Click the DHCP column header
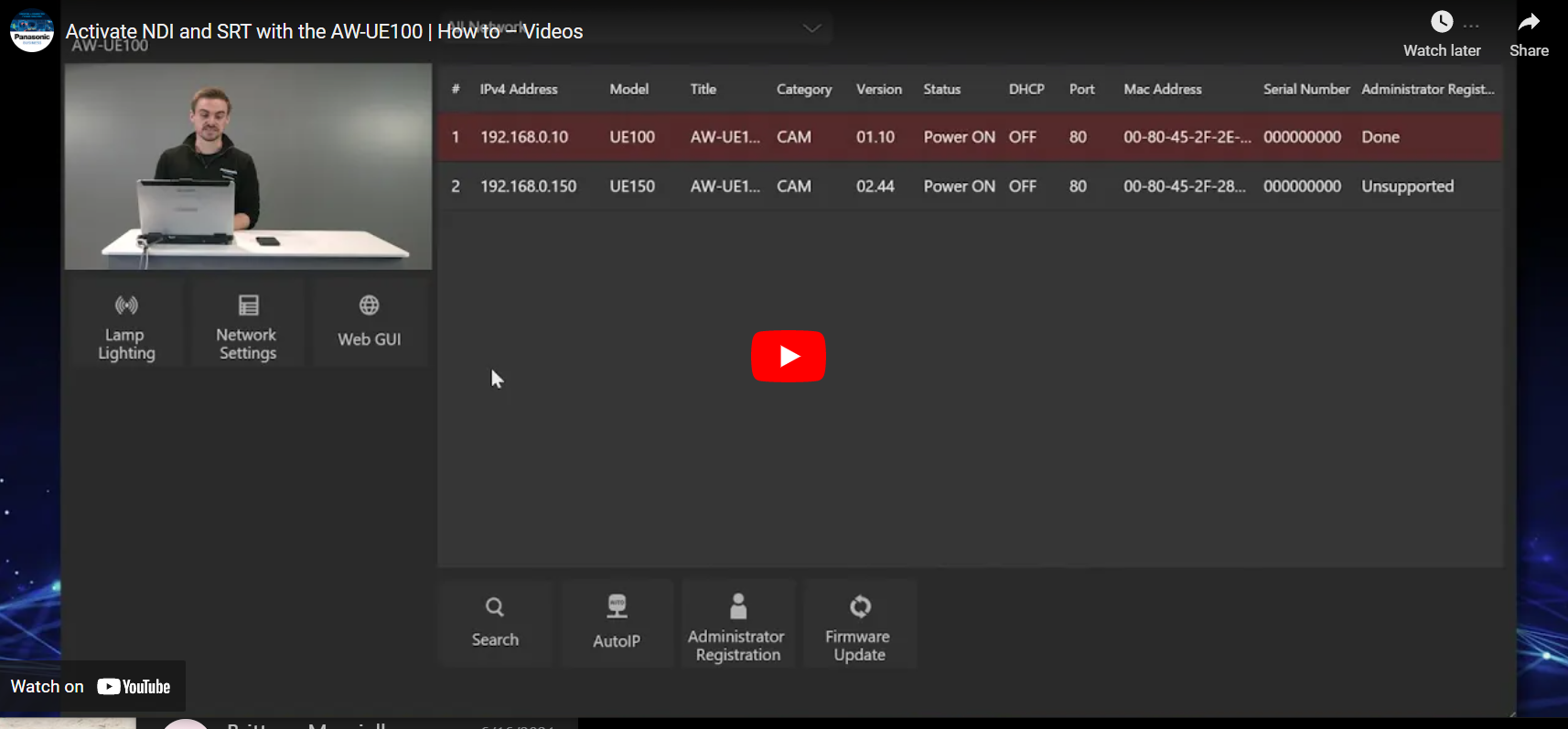Viewport: 1568px width, 729px height. point(1026,89)
